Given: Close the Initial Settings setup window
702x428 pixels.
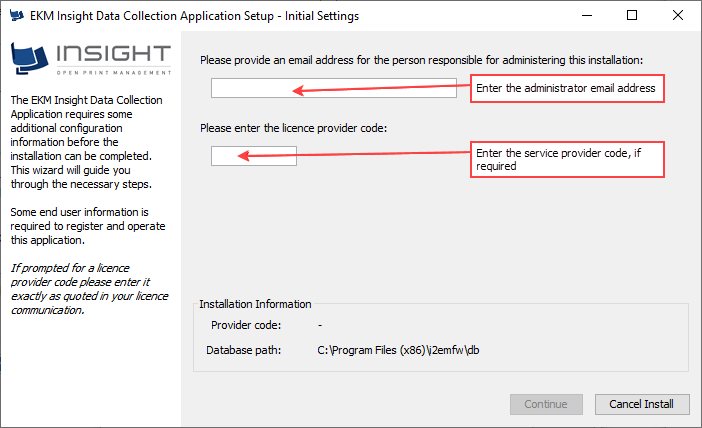Looking at the screenshot, I should click(x=678, y=16).
